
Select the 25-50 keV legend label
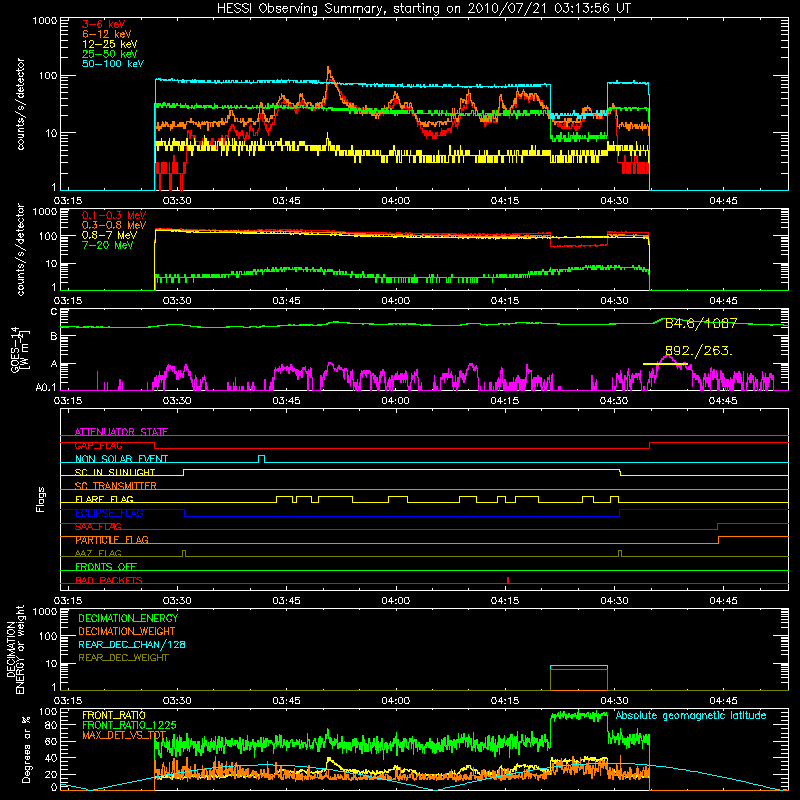[110, 54]
